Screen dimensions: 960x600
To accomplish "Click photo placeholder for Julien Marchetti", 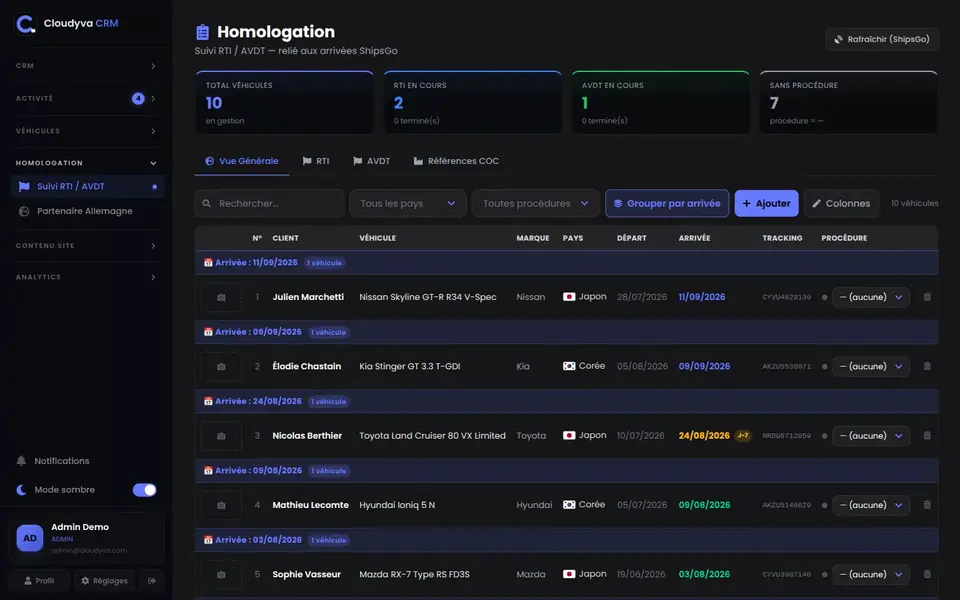I will click(x=221, y=297).
